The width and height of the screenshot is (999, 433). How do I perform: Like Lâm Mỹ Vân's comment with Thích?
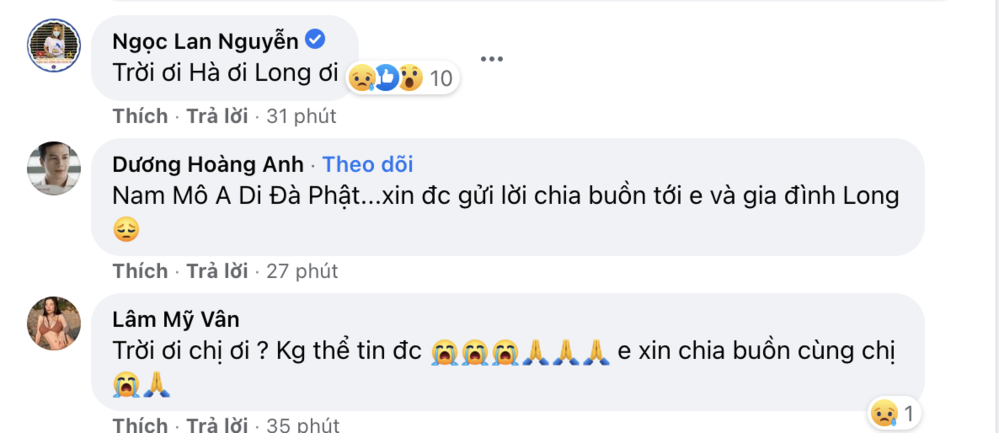(140, 425)
